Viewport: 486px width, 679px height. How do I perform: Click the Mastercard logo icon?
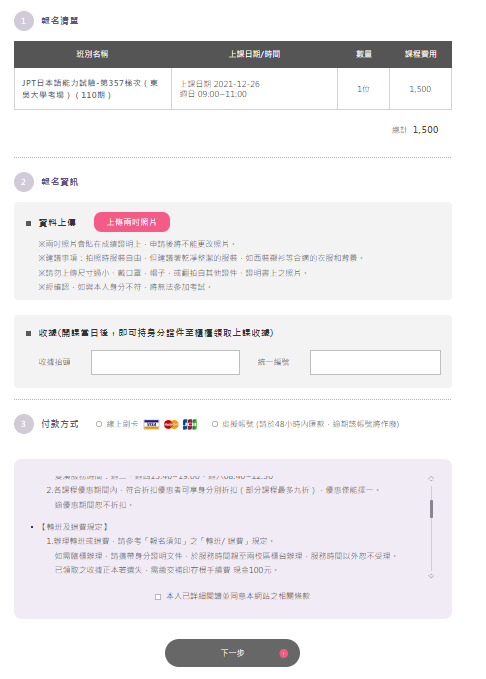coord(171,424)
